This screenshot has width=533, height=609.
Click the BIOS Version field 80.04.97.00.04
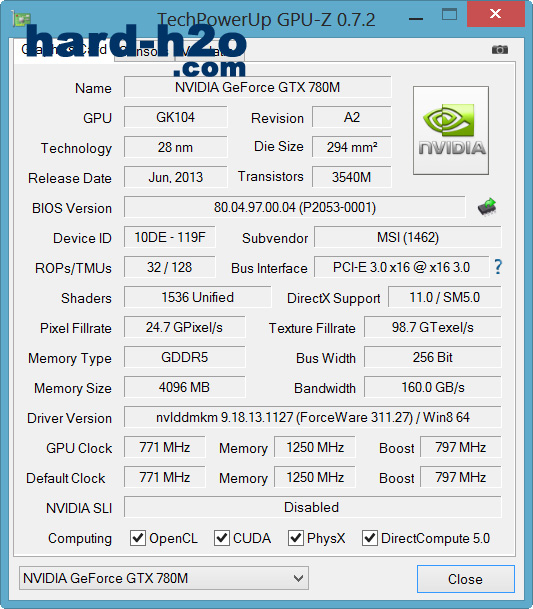(x=294, y=207)
